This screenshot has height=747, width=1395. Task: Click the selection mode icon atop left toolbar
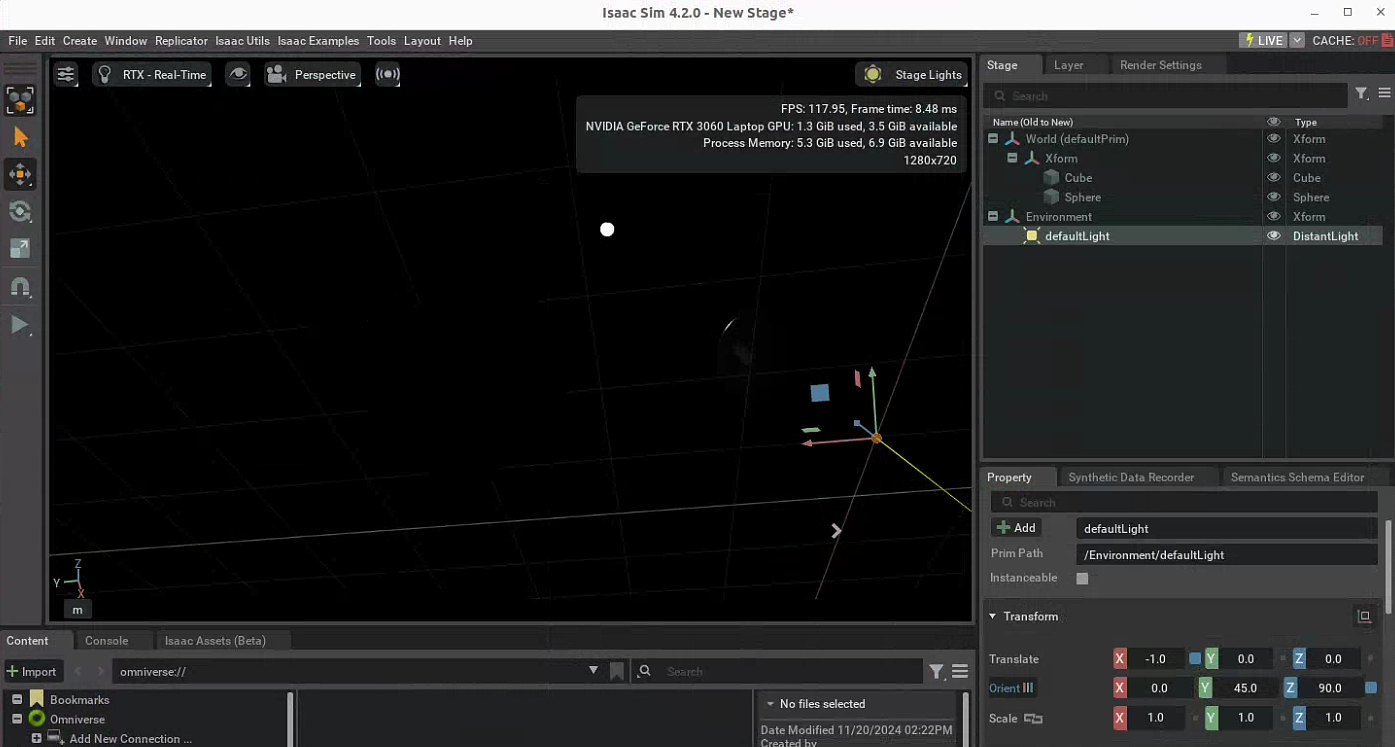click(x=20, y=99)
